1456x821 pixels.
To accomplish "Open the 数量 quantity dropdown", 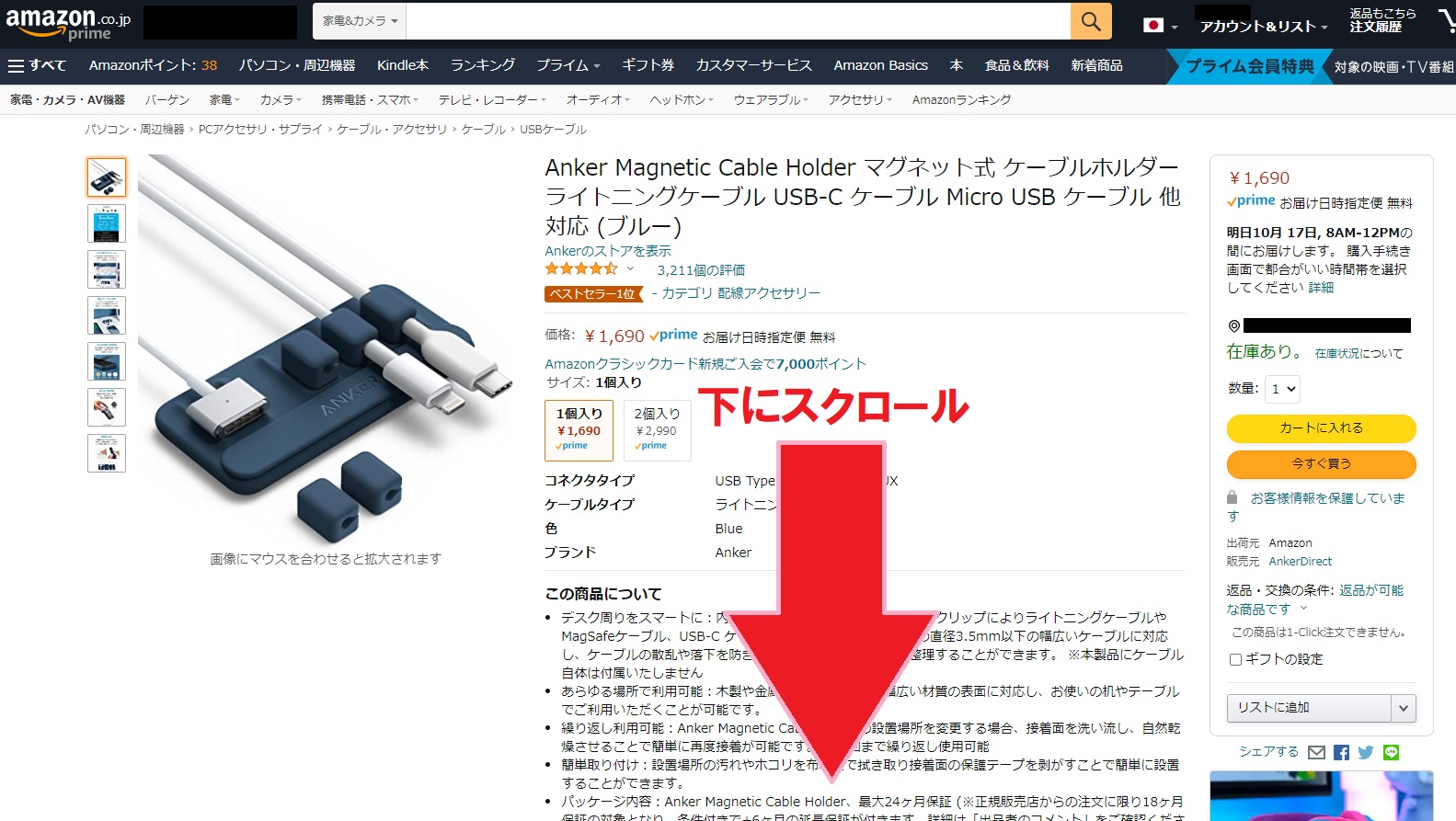I will click(x=1282, y=389).
